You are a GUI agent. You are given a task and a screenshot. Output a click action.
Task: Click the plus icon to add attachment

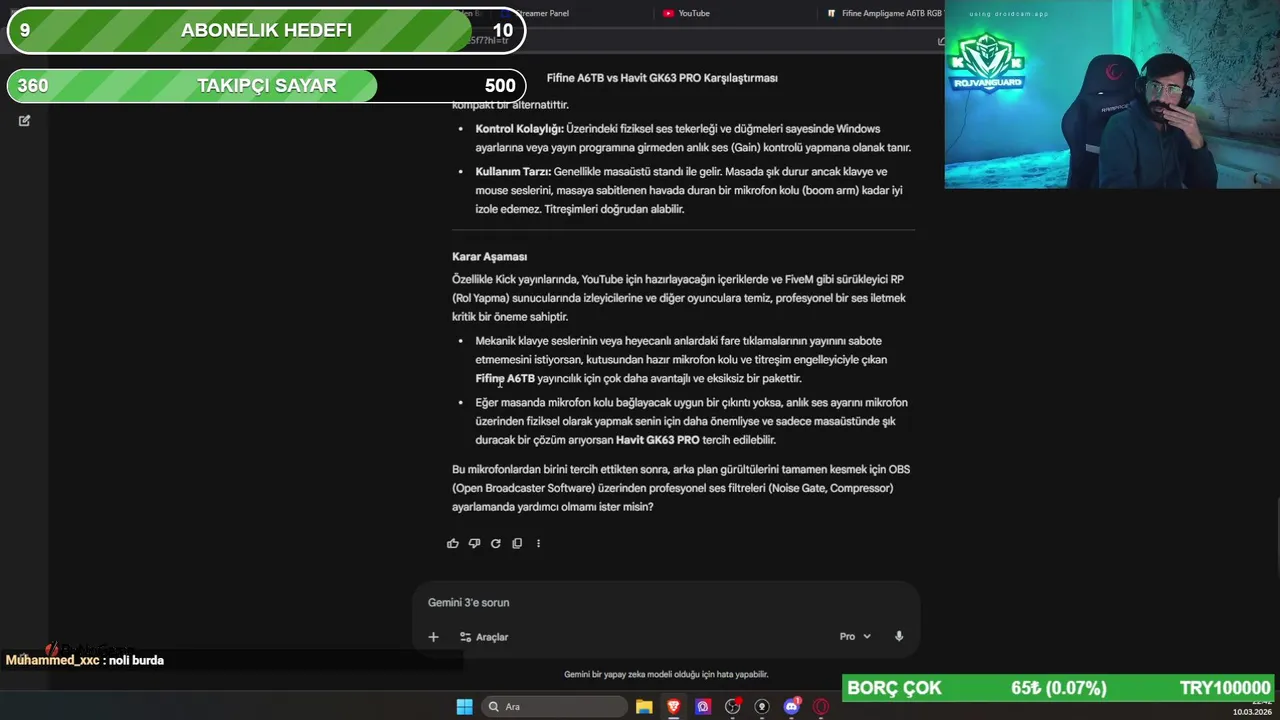tap(433, 637)
